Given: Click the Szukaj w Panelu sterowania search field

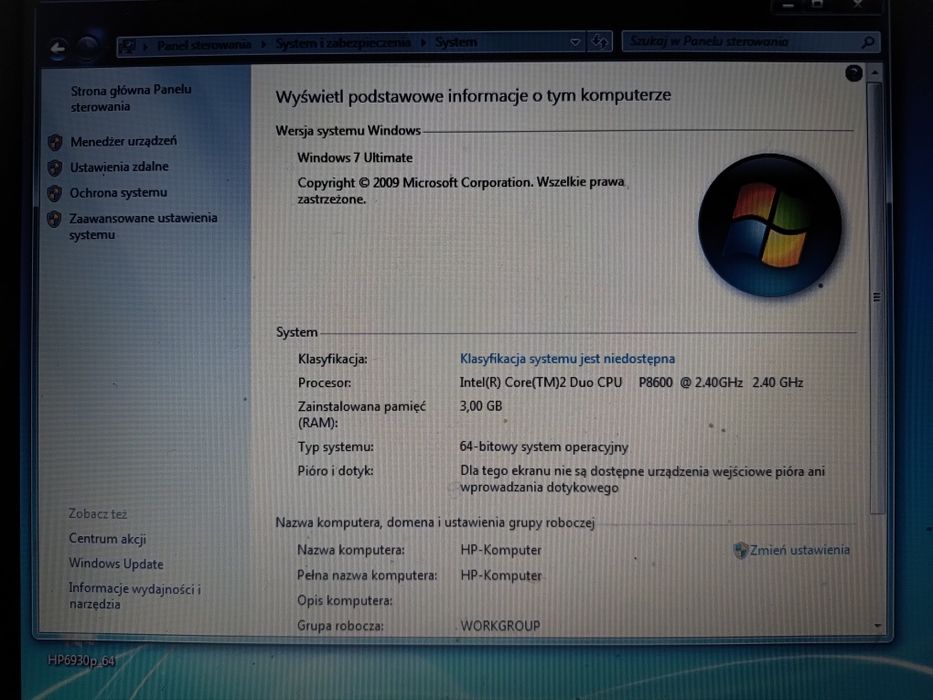Looking at the screenshot, I should [750, 42].
